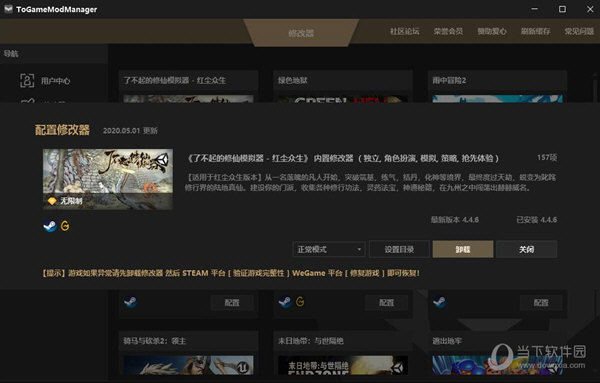Click the 配置 button under 雨中冒险2 card
The width and height of the screenshot is (600, 383).
pyautogui.click(x=541, y=303)
